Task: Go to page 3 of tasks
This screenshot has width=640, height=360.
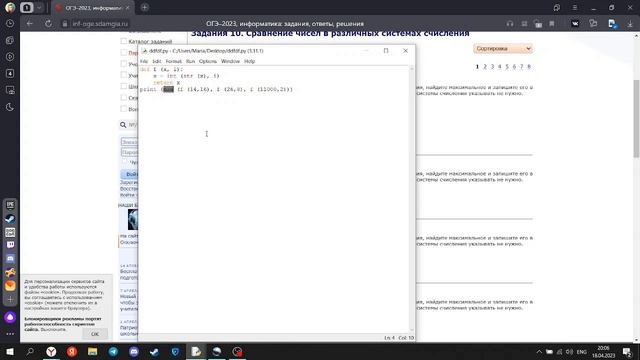Action: [492, 67]
